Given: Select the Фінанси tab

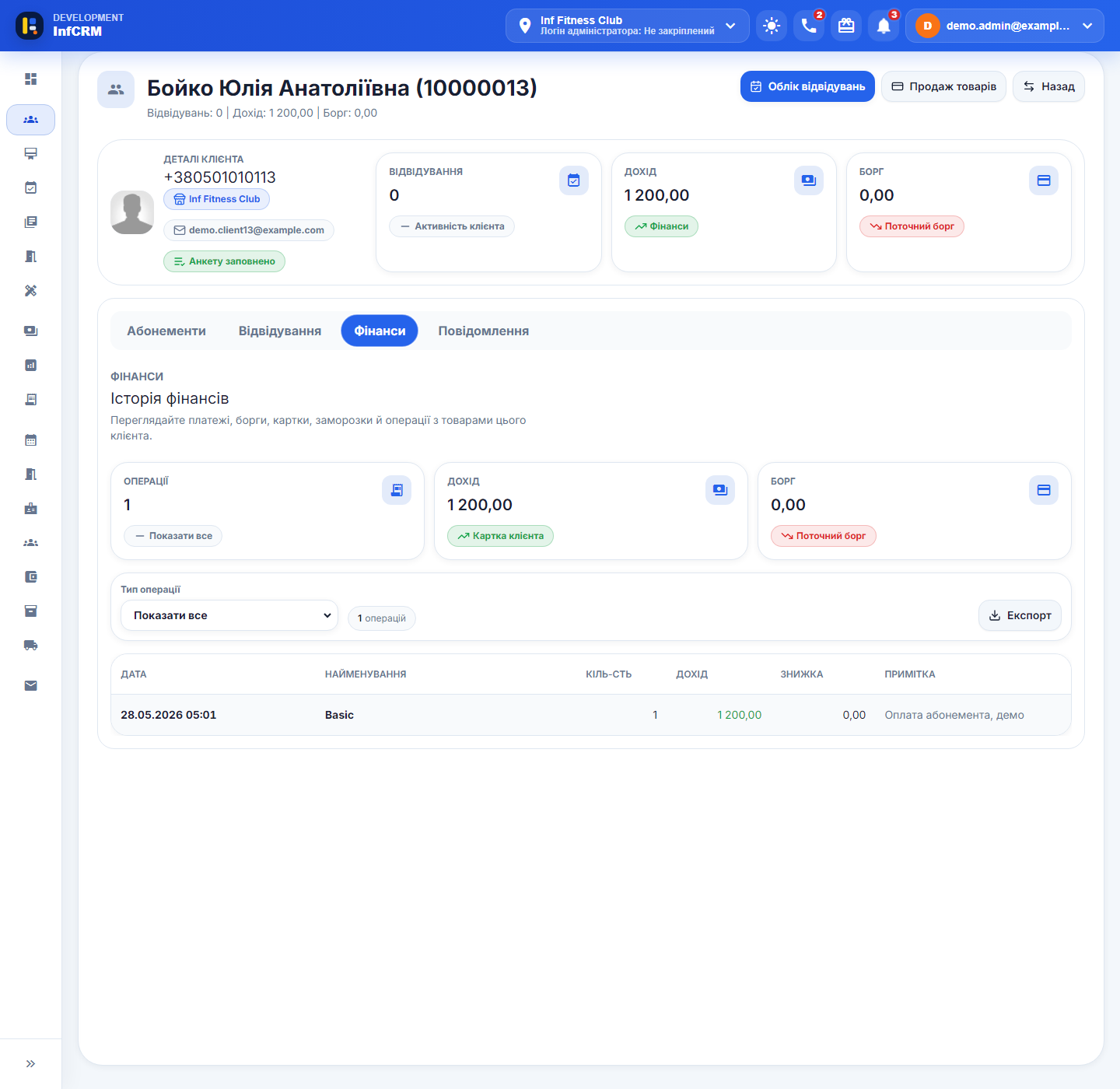Looking at the screenshot, I should pyautogui.click(x=380, y=331).
